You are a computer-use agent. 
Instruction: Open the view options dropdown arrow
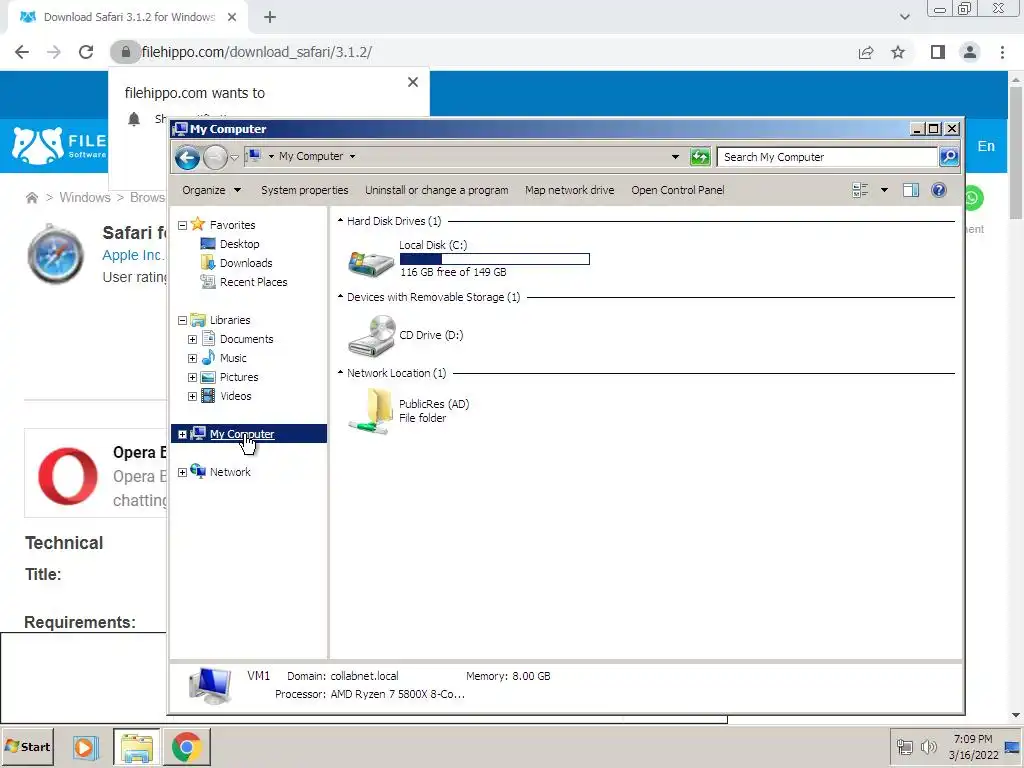point(884,190)
